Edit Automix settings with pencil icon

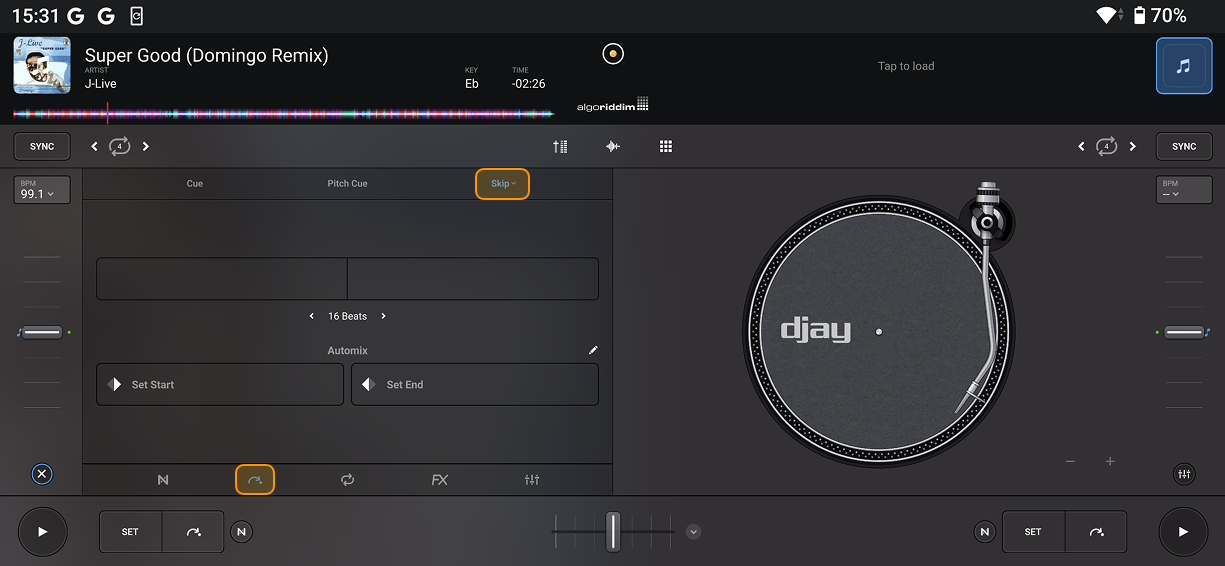pyautogui.click(x=593, y=350)
